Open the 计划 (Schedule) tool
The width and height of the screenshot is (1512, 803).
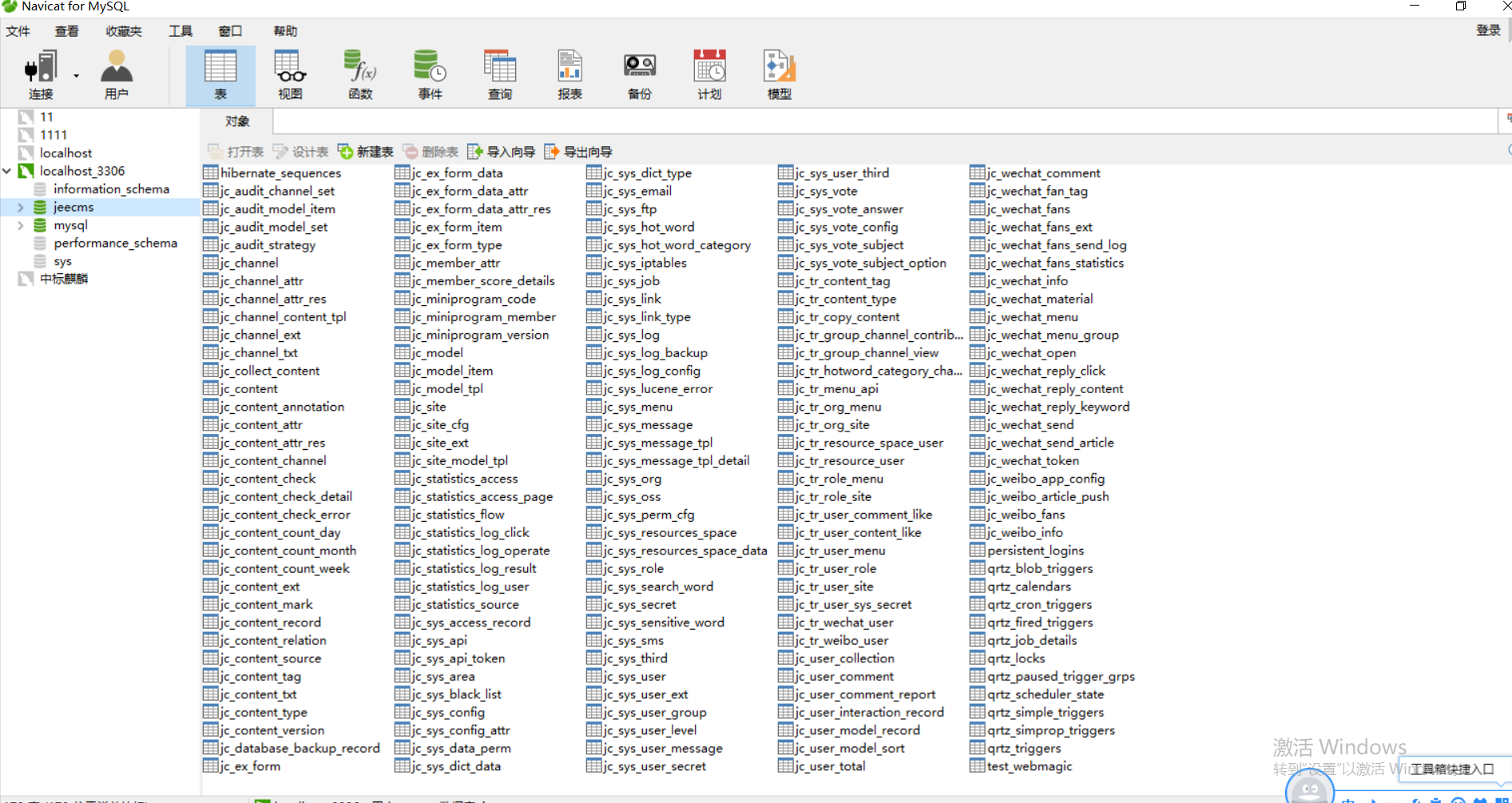pyautogui.click(x=709, y=75)
